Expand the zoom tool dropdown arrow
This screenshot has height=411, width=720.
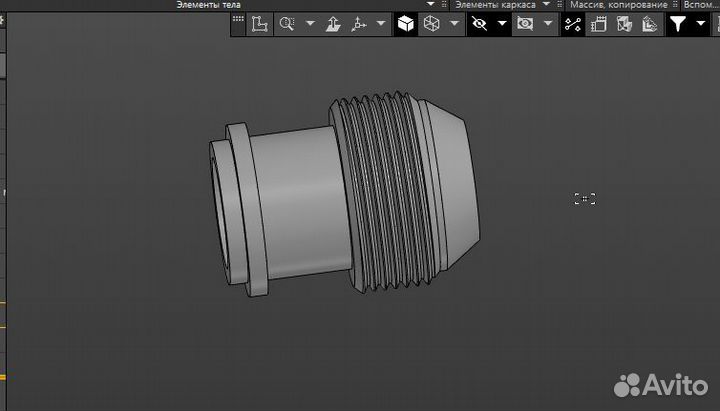[x=310, y=24]
